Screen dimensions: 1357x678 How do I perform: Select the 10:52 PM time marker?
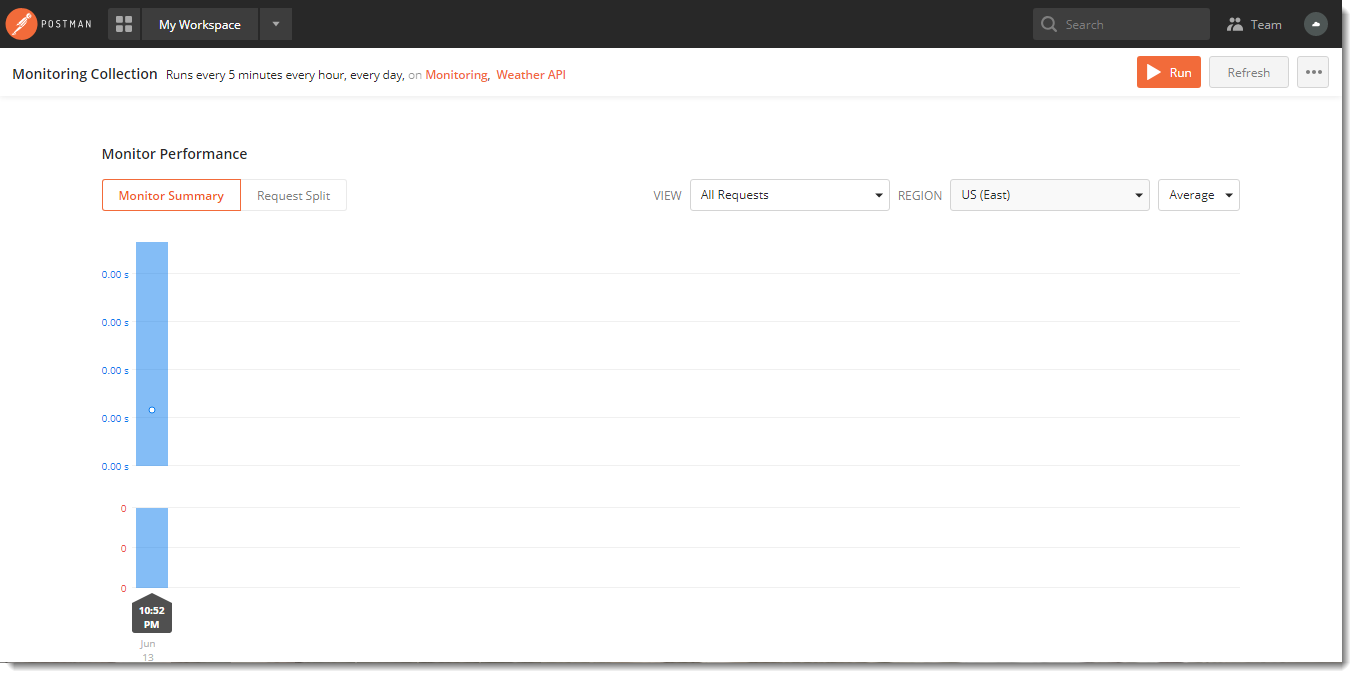[x=152, y=616]
